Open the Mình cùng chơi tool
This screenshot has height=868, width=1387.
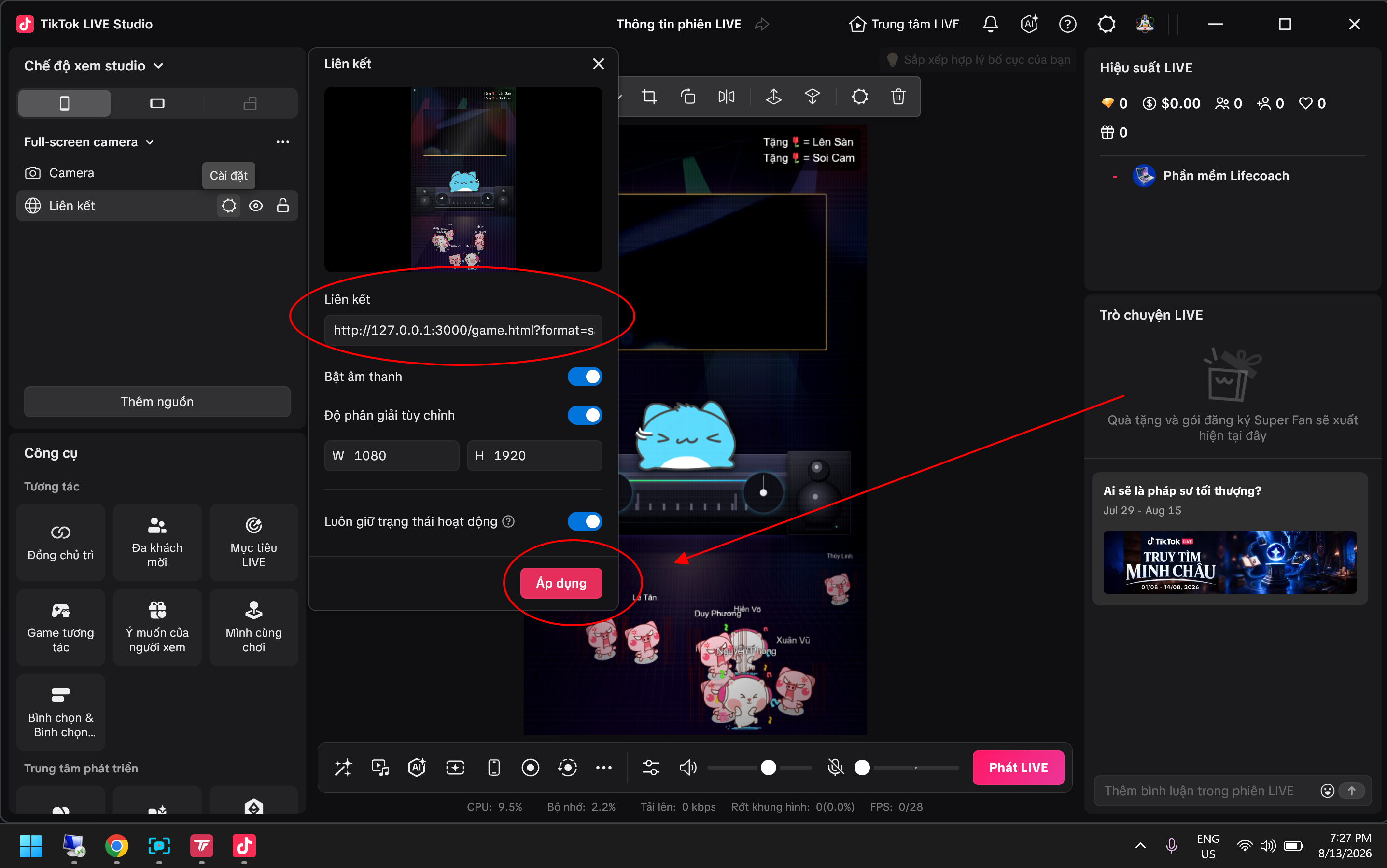254,628
